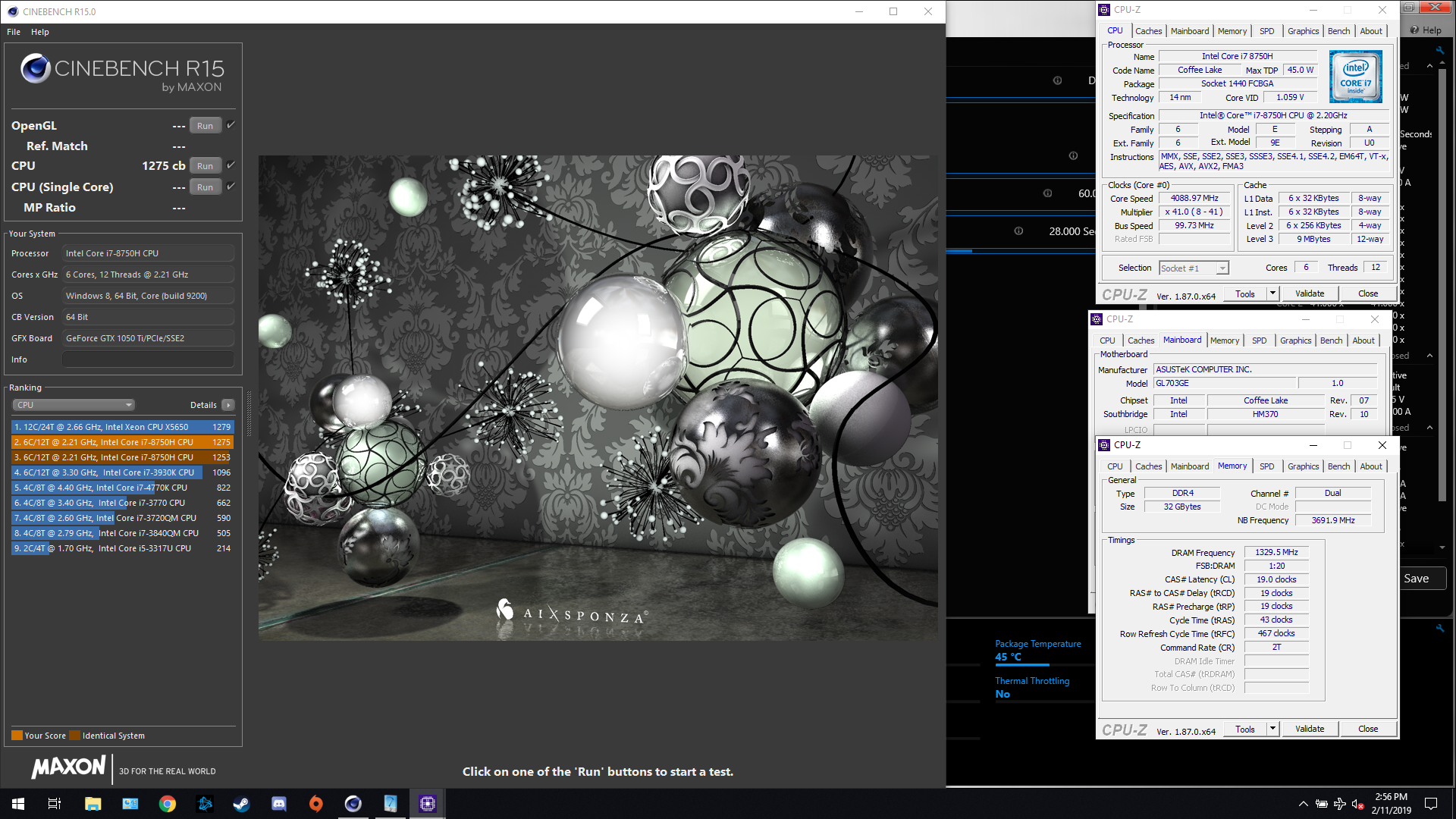
Task: Click the volume icon in the system tray
Action: pos(1358,804)
